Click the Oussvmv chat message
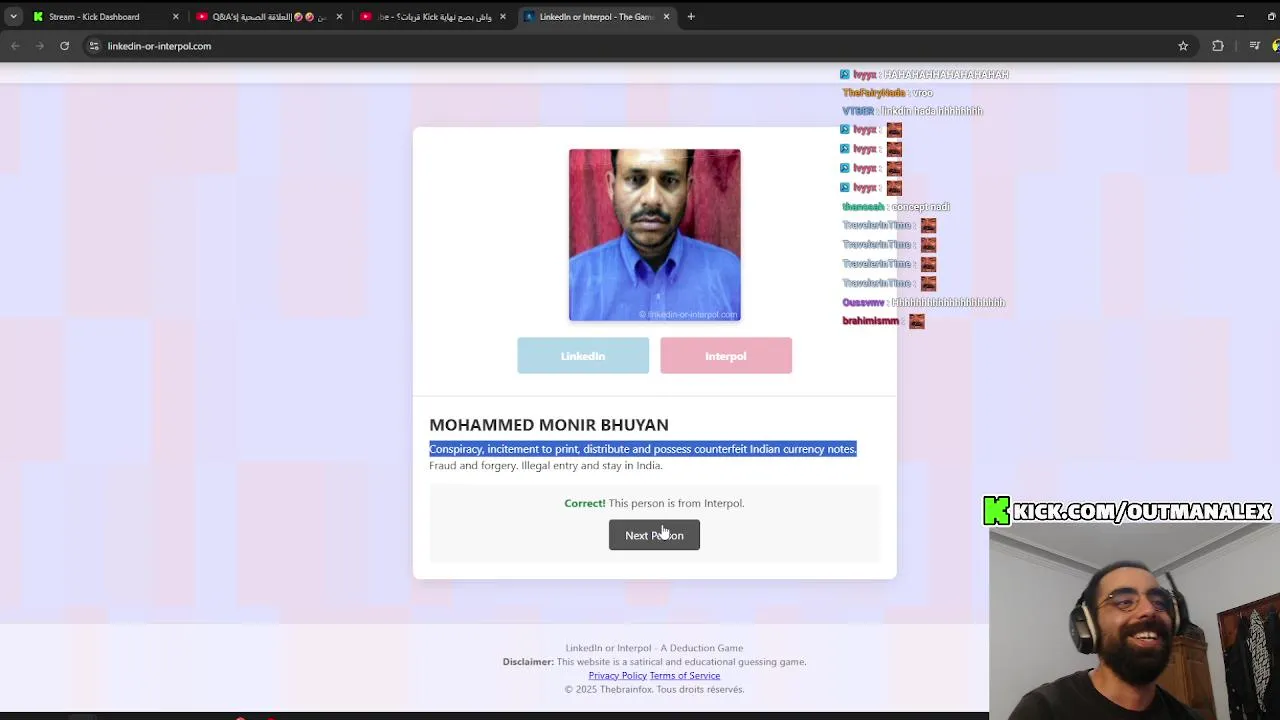Image resolution: width=1280 pixels, height=720 pixels. coord(923,302)
